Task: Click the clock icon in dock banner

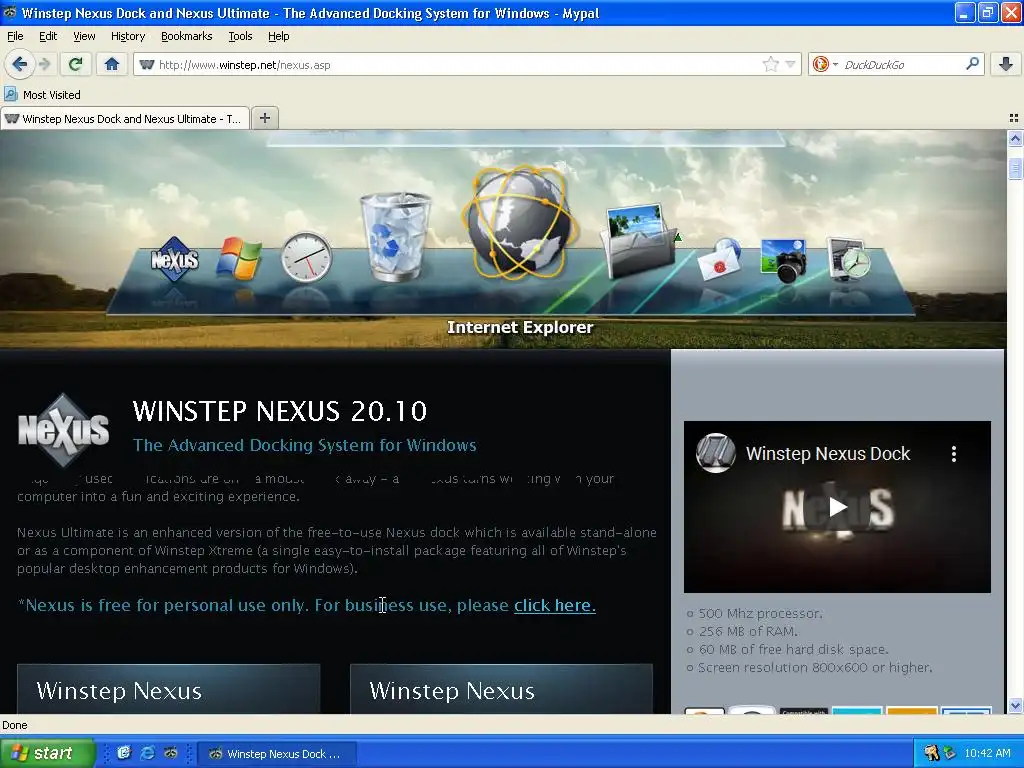Action: 306,257
